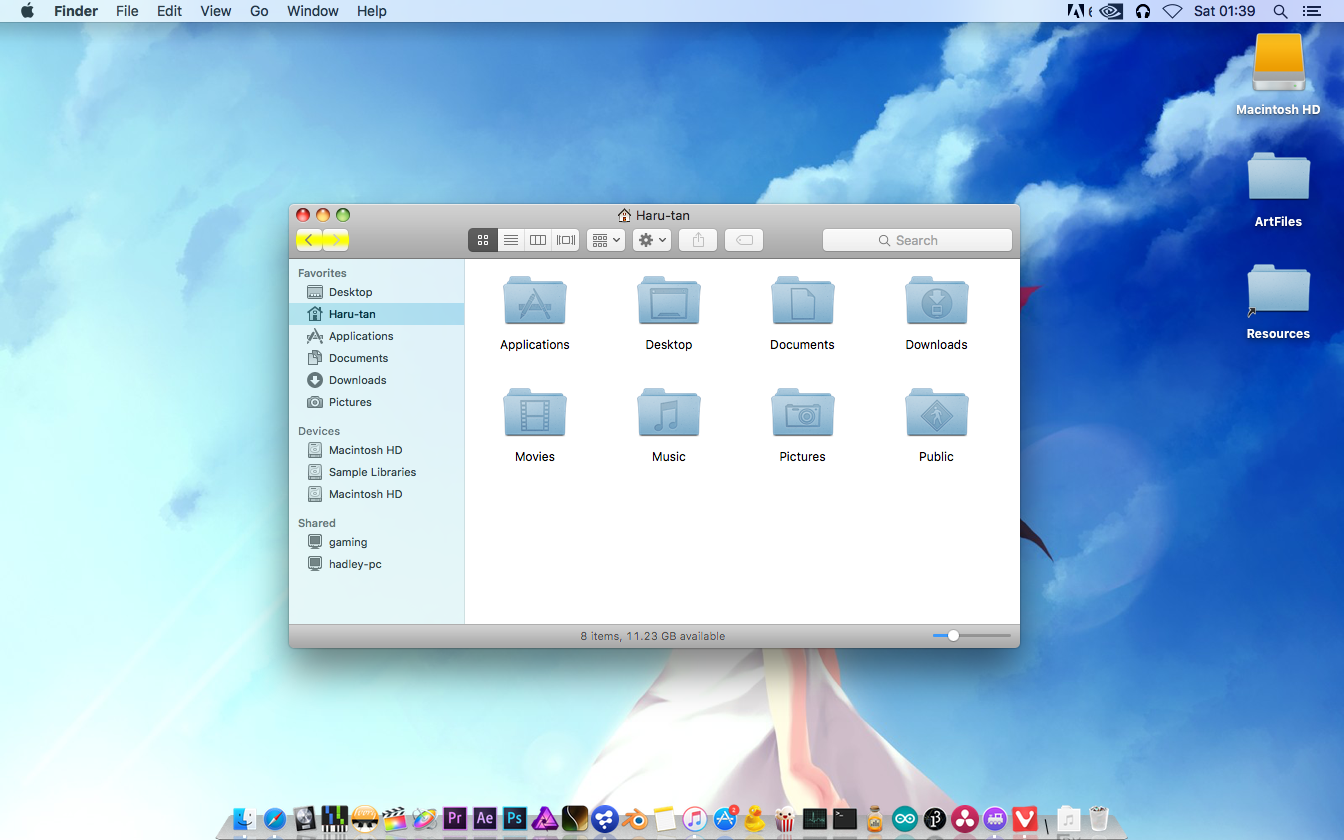The width and height of the screenshot is (1344, 840).
Task: Launch Photoshop from the Dock
Action: [x=514, y=819]
